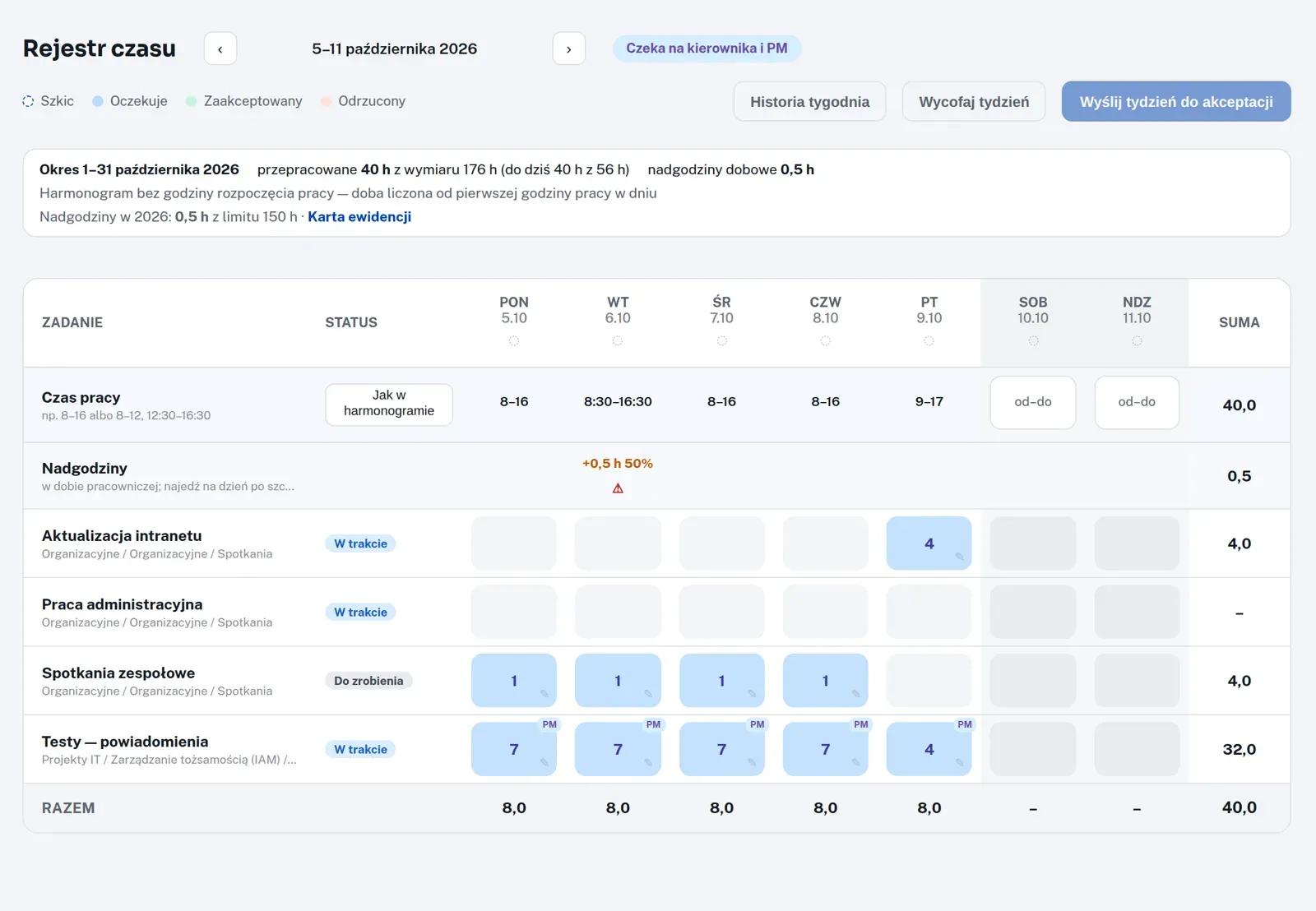Click W trakcie status of Praca administracyjna

pos(360,612)
